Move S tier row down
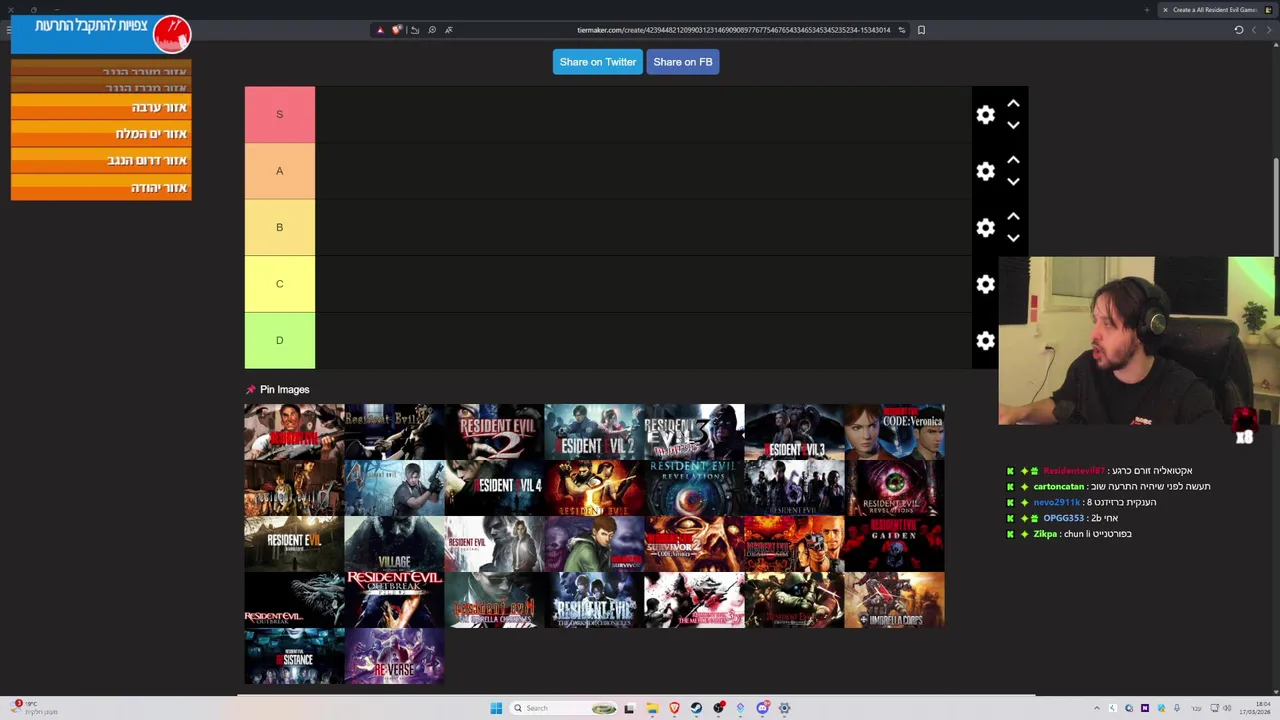Viewport: 1280px width, 720px height. click(1013, 126)
